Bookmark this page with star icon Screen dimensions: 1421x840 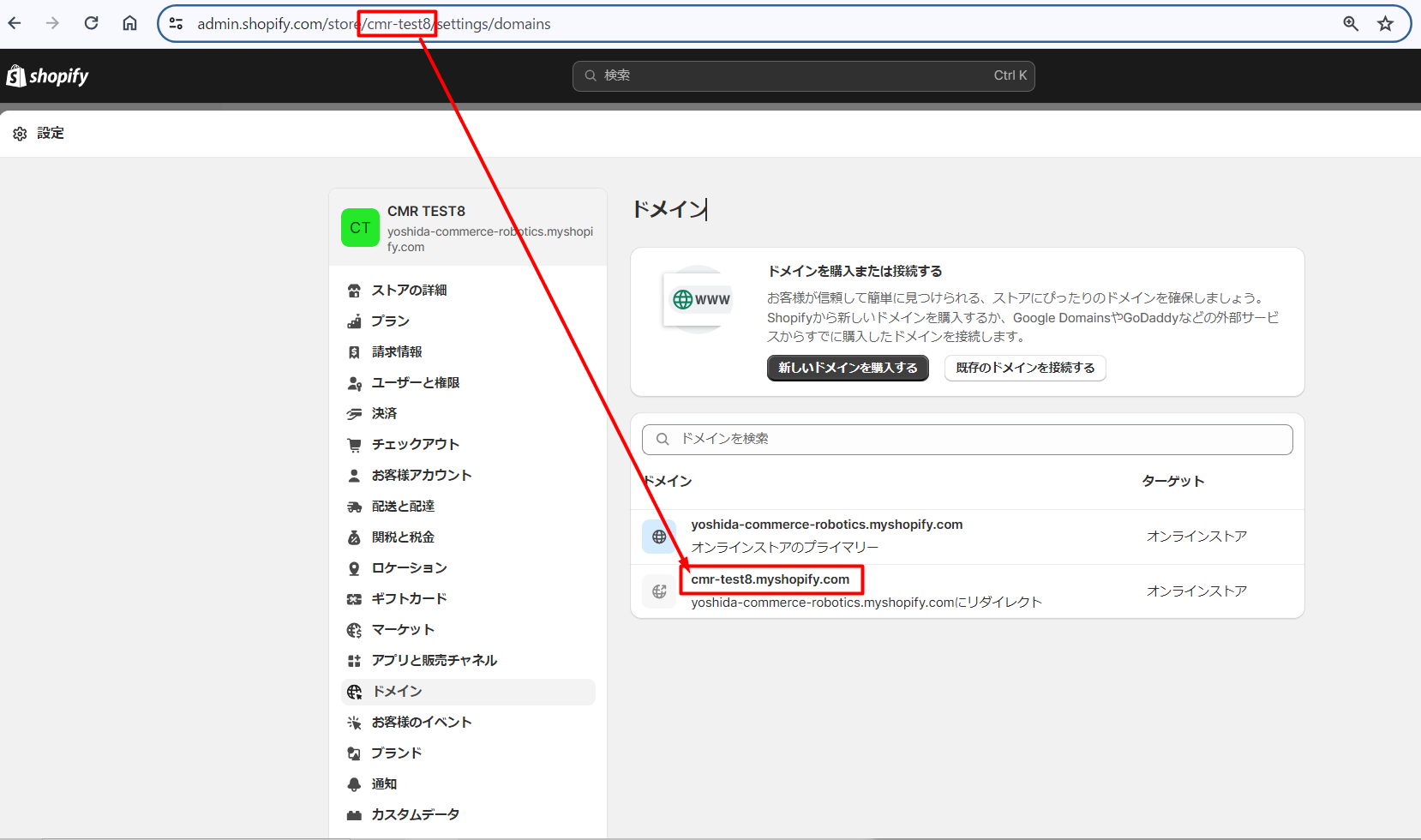click(1386, 24)
